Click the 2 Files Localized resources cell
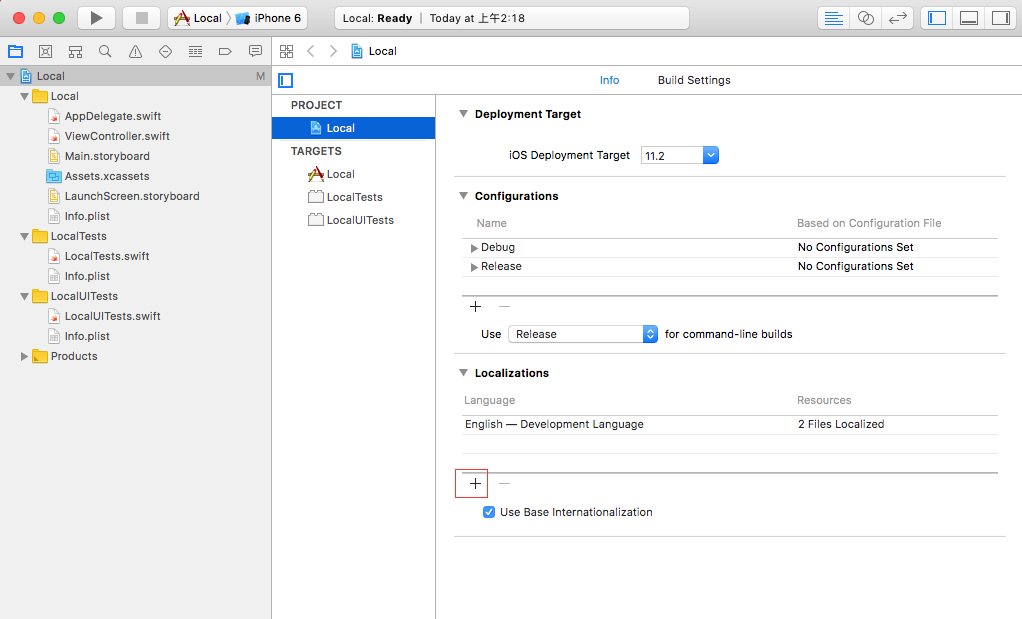 click(841, 424)
